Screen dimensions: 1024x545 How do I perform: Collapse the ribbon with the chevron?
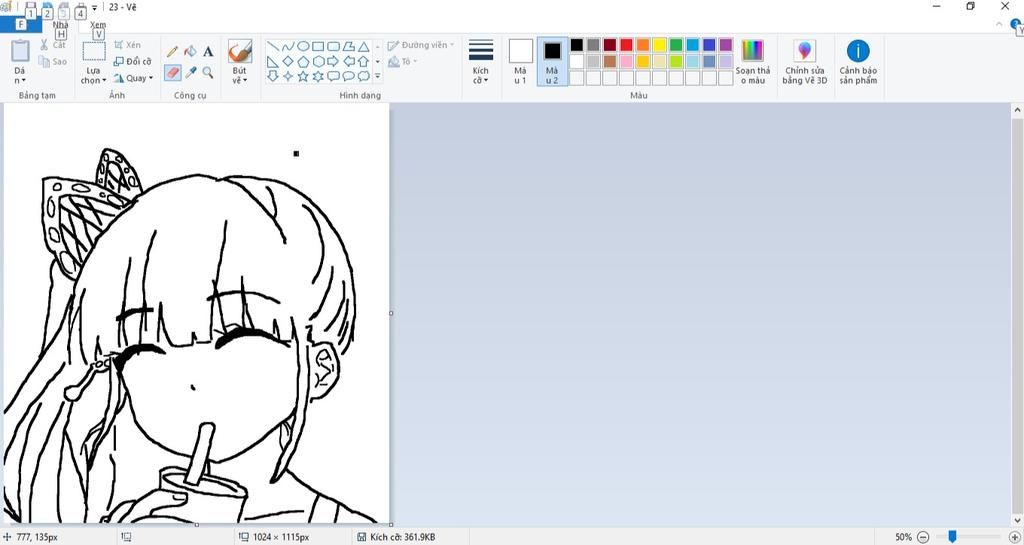999,24
